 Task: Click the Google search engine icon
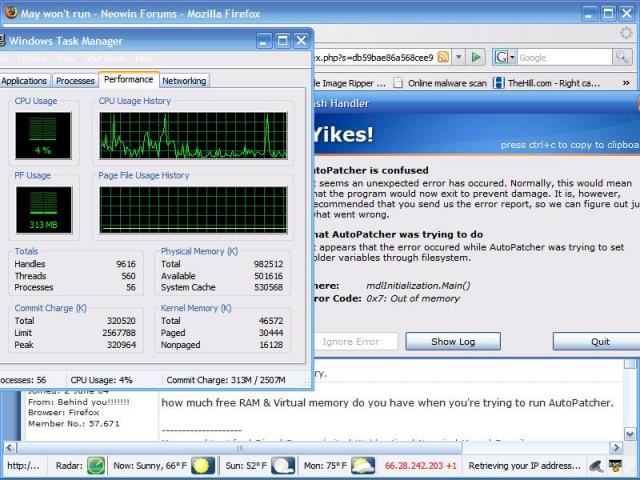[501, 57]
